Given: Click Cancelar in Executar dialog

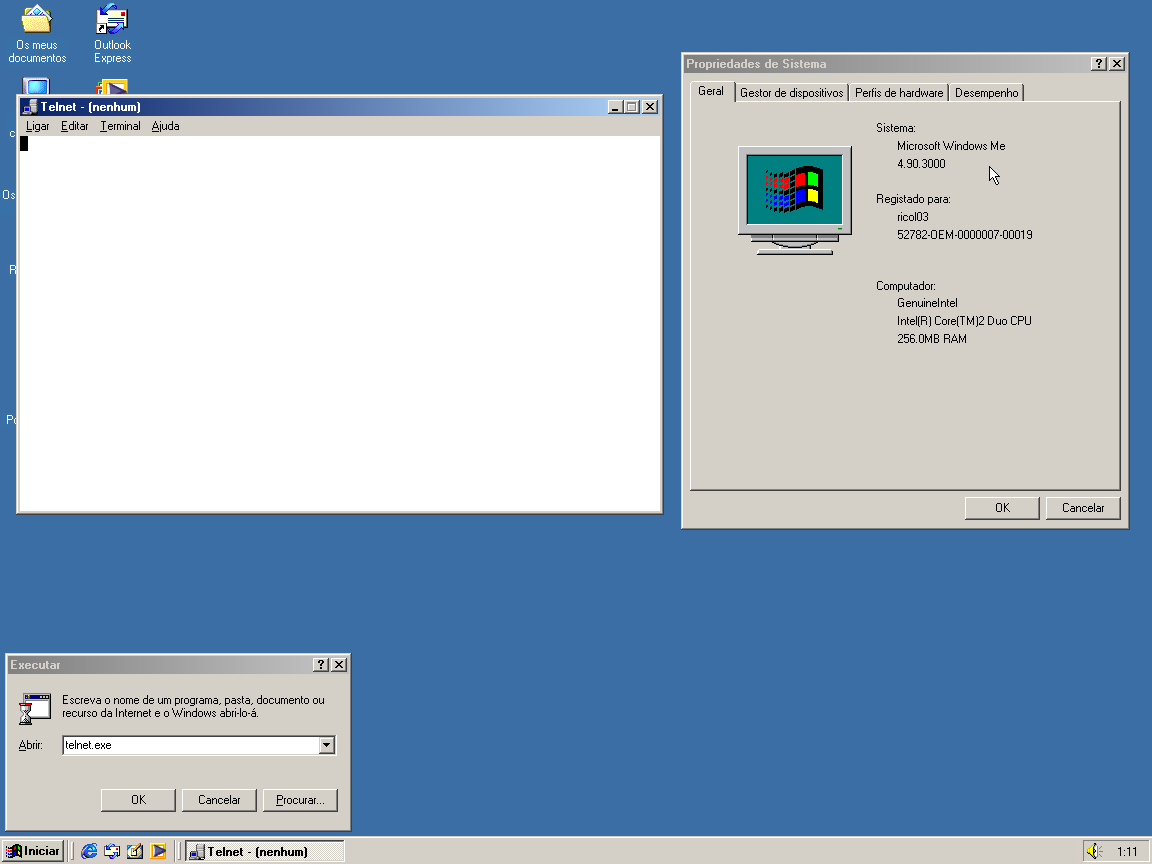Looking at the screenshot, I should 219,800.
